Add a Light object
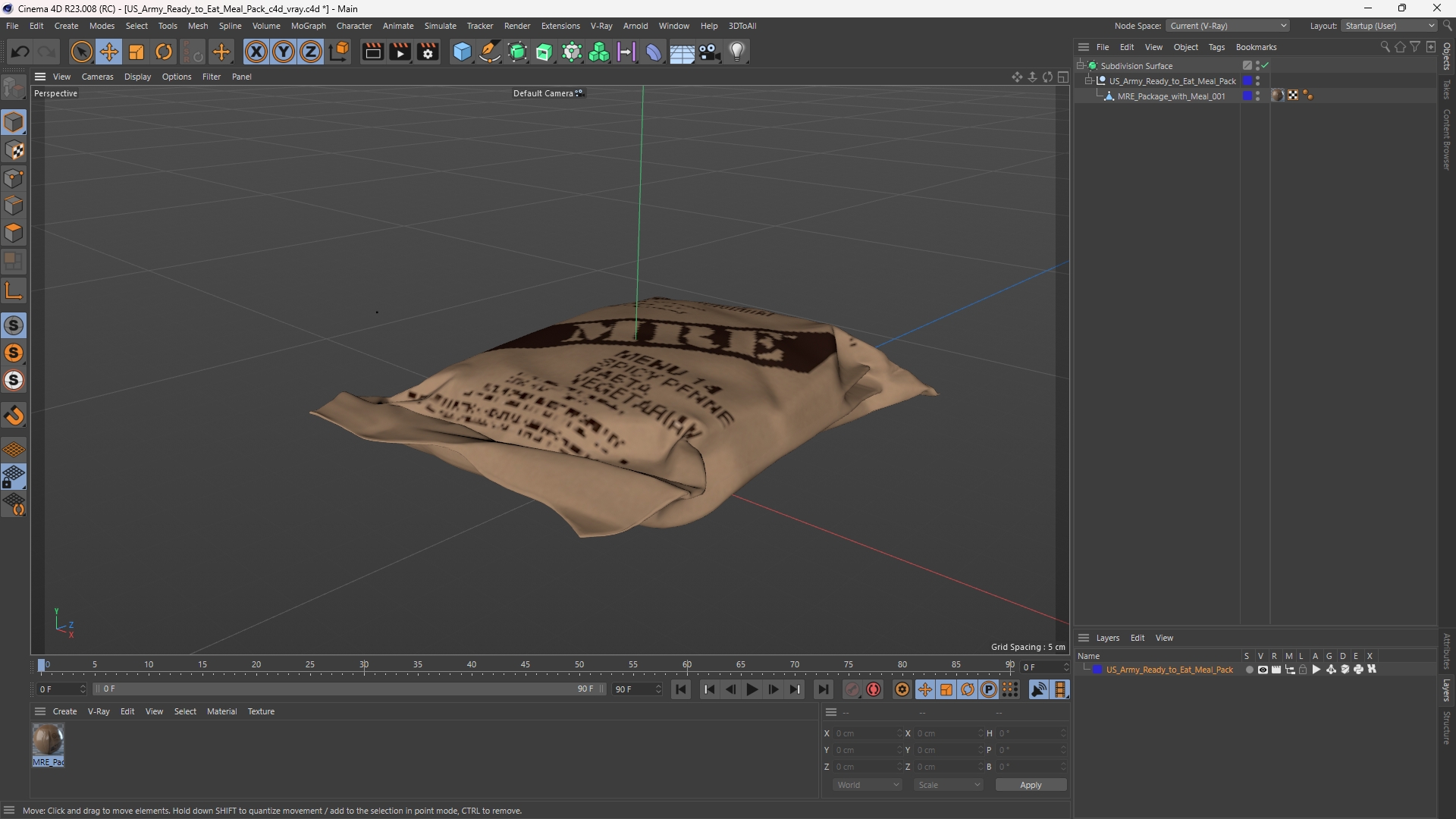This screenshot has height=819, width=1456. pyautogui.click(x=737, y=52)
